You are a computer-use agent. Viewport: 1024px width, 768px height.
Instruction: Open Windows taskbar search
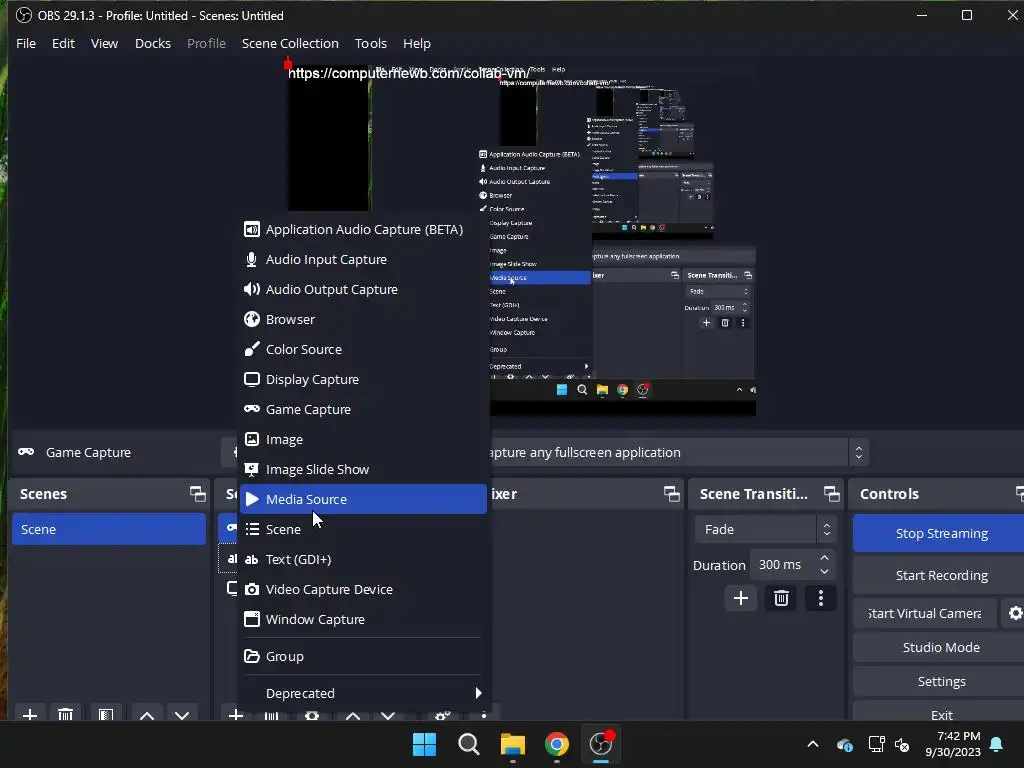[469, 744]
